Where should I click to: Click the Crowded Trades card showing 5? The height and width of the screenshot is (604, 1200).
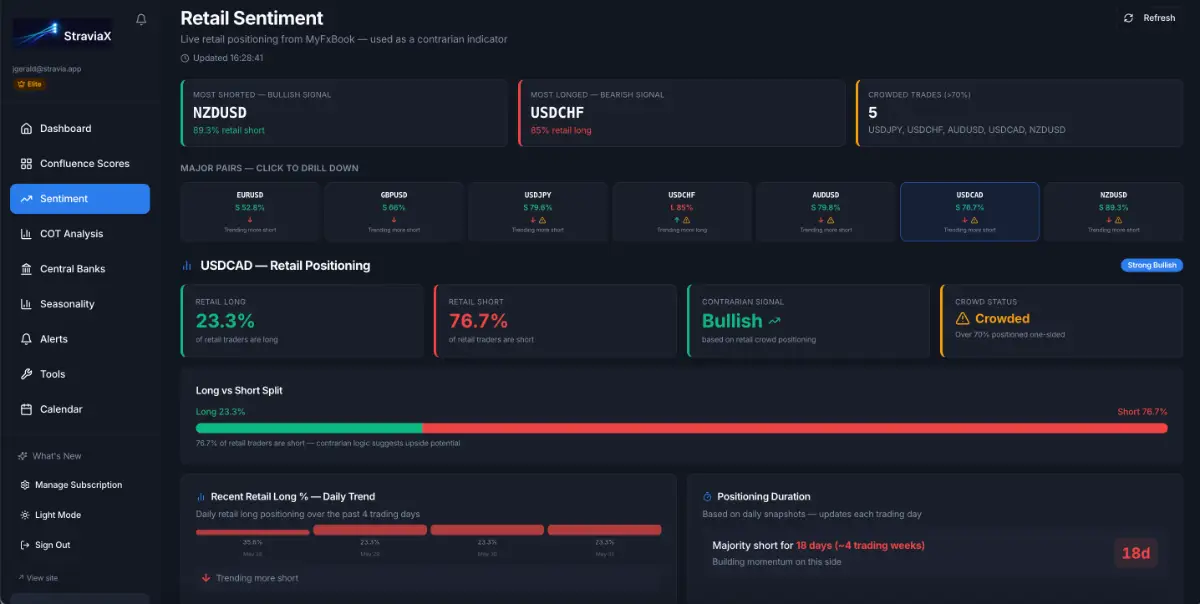coord(1020,113)
